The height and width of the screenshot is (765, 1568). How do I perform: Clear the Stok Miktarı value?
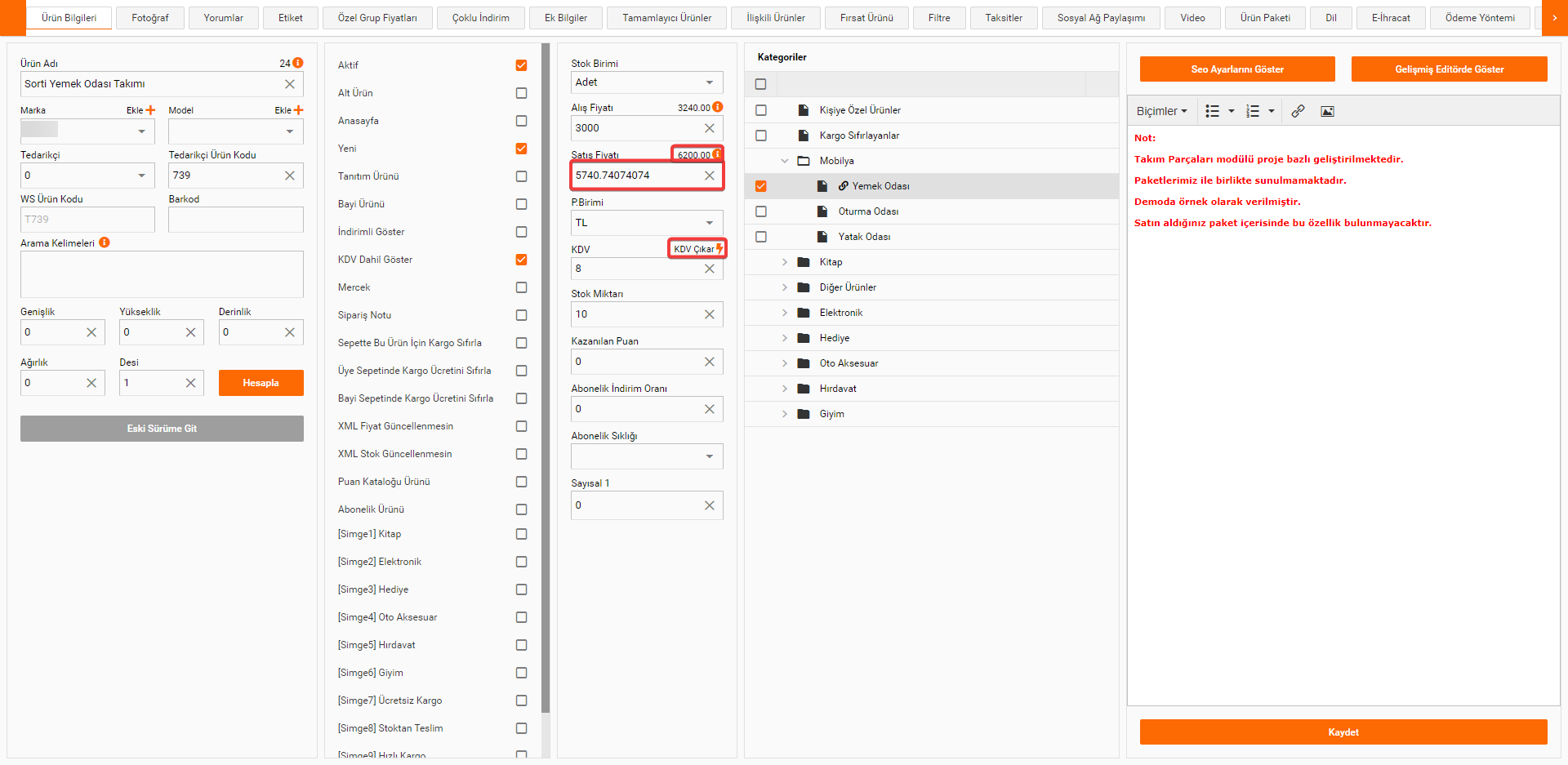710,314
